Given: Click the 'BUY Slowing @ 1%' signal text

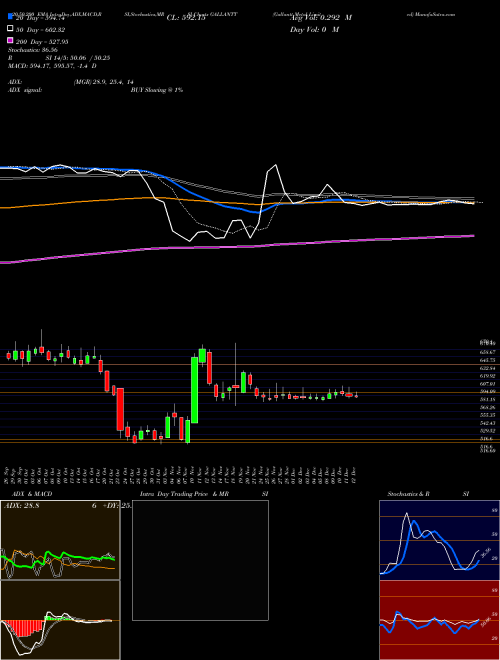Looking at the screenshot, I should point(157,90).
